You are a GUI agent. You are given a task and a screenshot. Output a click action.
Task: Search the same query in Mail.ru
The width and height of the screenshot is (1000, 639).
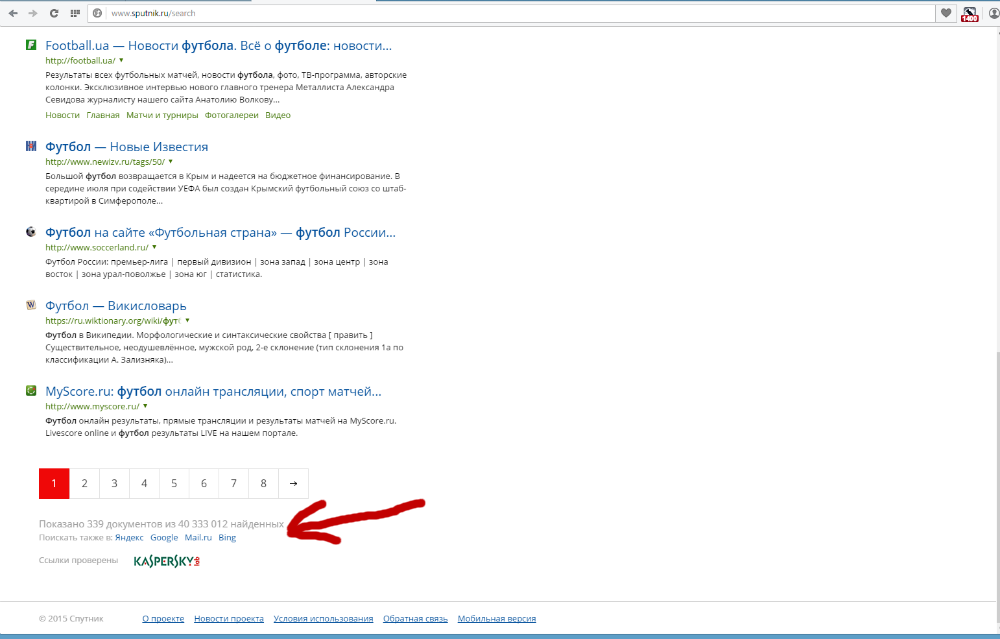tap(198, 538)
